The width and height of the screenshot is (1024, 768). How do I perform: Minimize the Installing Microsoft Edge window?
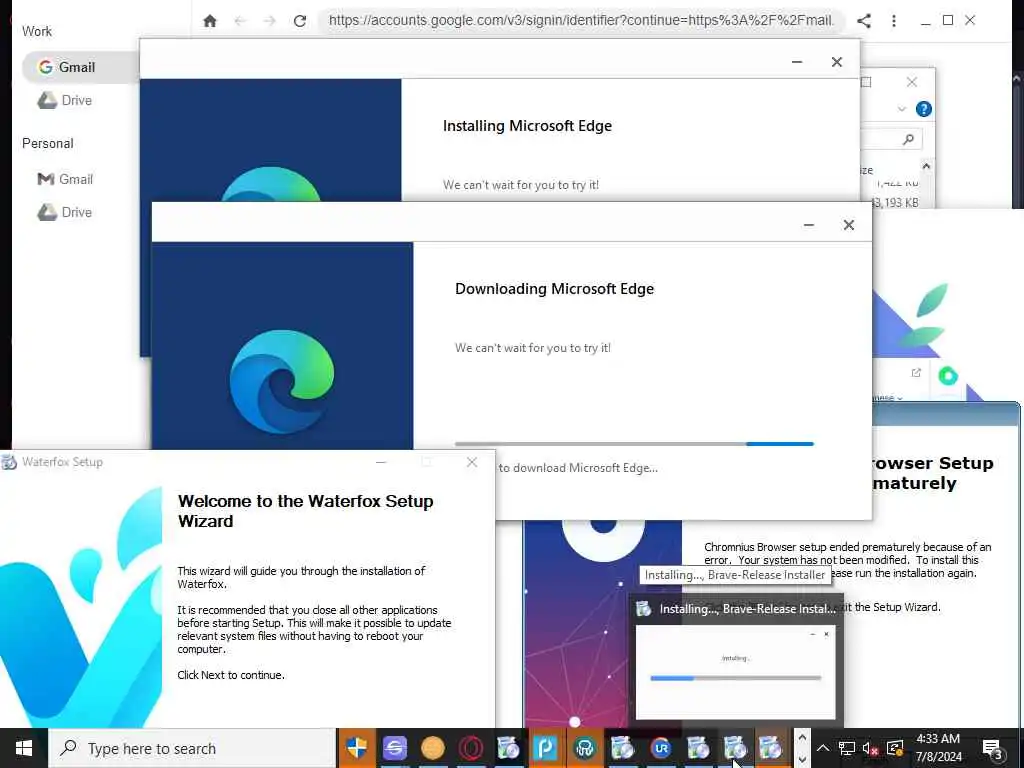pos(797,62)
